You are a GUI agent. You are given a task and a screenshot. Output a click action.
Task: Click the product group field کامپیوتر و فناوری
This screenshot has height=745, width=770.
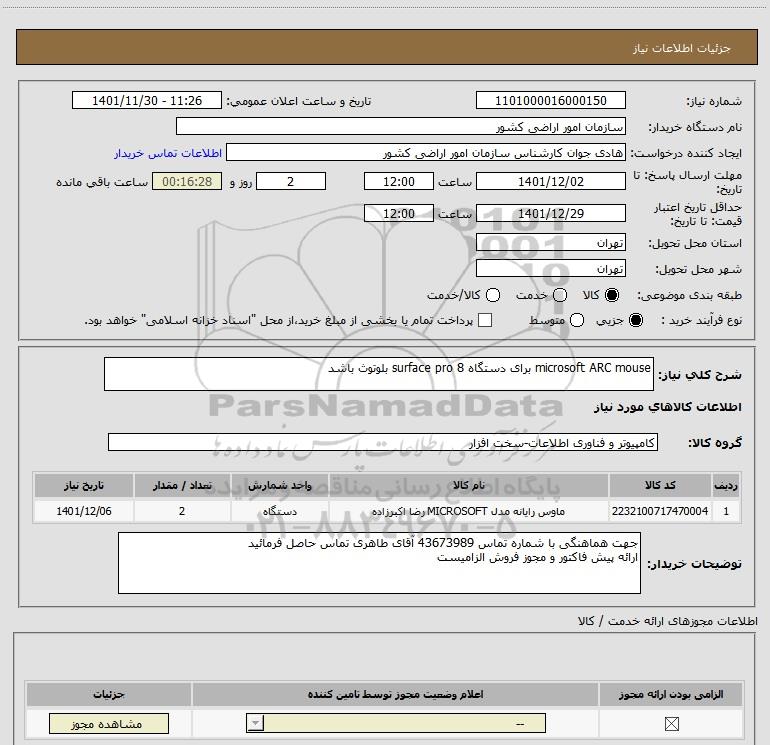click(383, 442)
